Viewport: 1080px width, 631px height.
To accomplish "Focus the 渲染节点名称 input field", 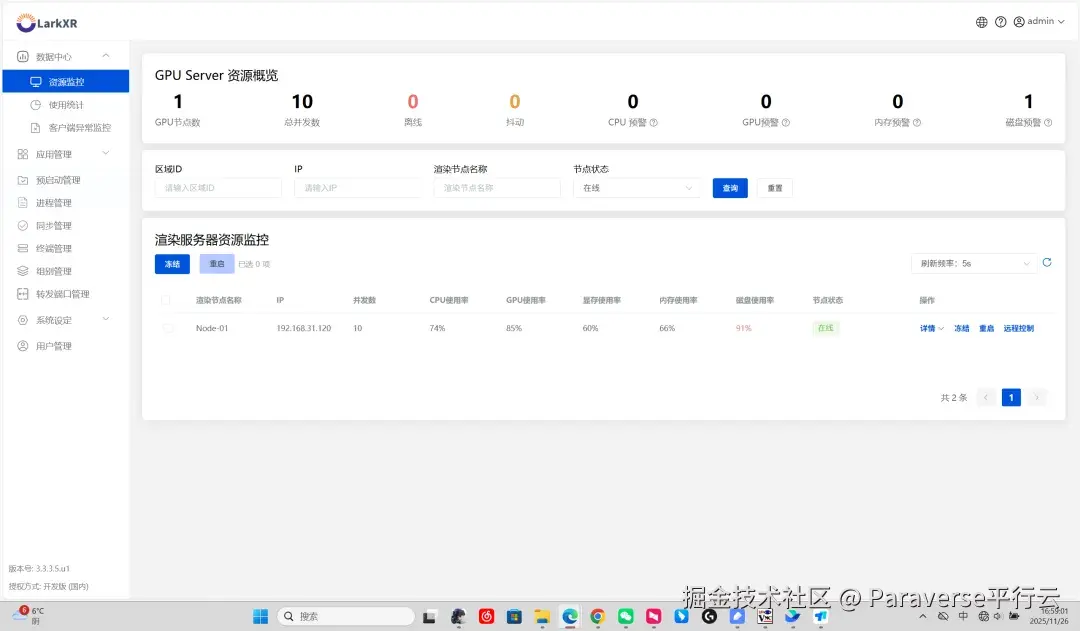I will (x=497, y=188).
